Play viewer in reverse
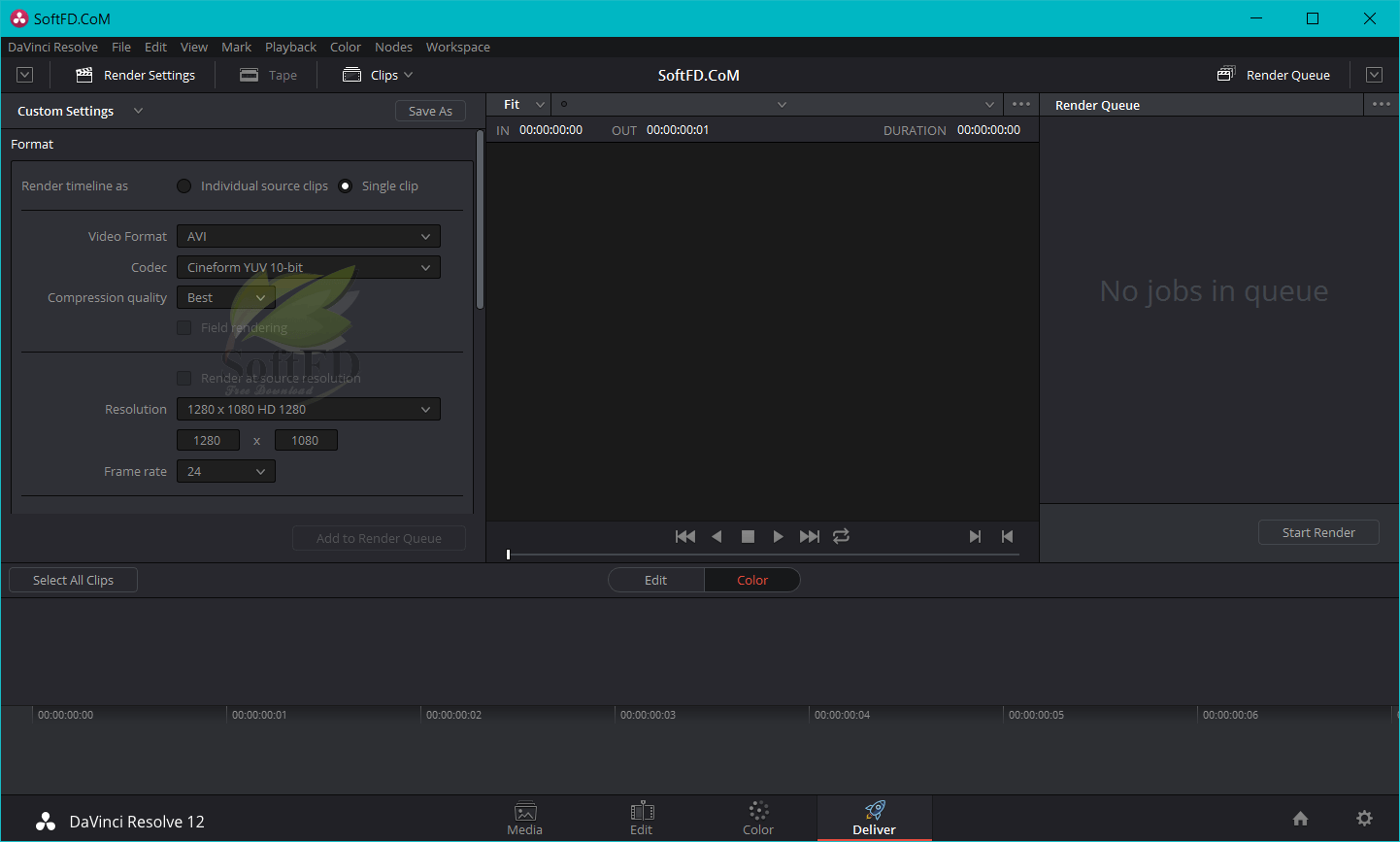Viewport: 1400px width, 842px height. point(717,536)
